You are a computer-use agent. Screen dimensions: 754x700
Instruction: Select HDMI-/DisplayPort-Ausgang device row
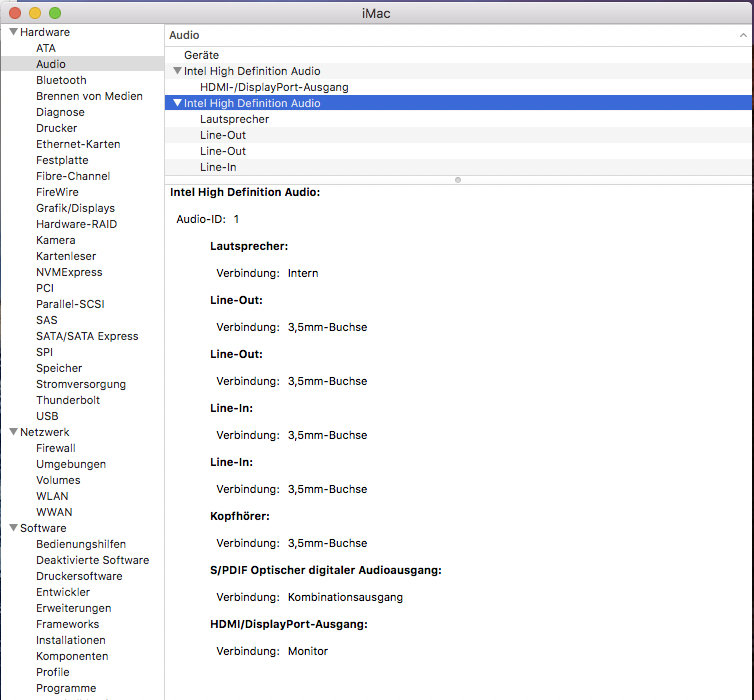pyautogui.click(x=458, y=87)
